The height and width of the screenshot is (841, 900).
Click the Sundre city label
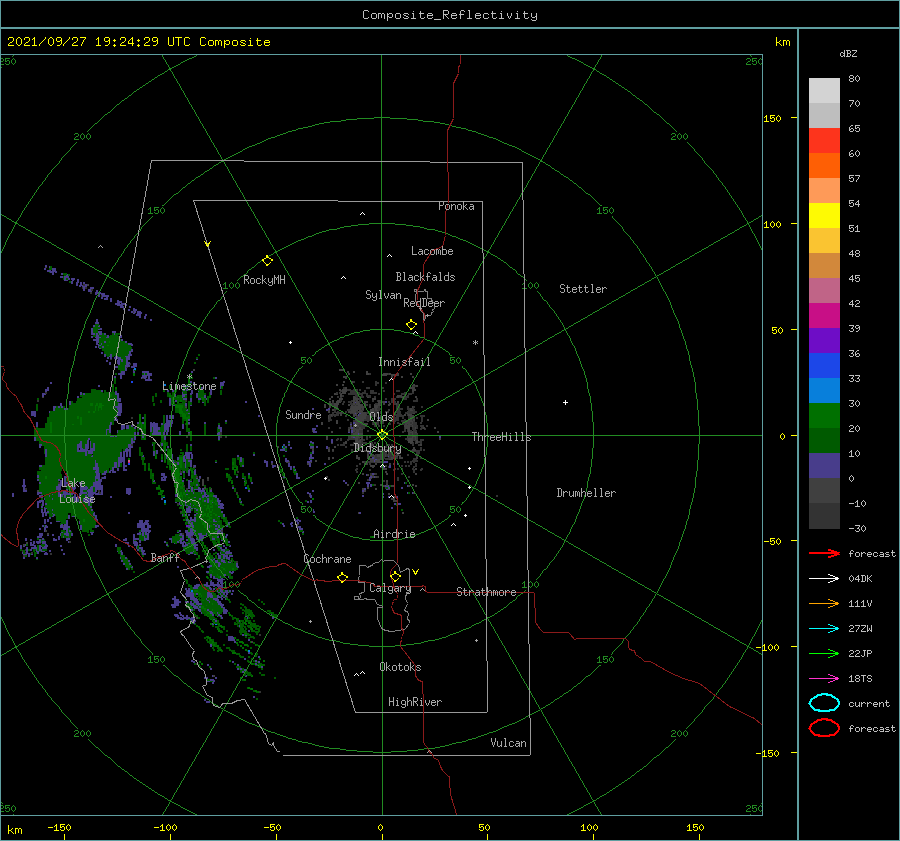point(303,414)
